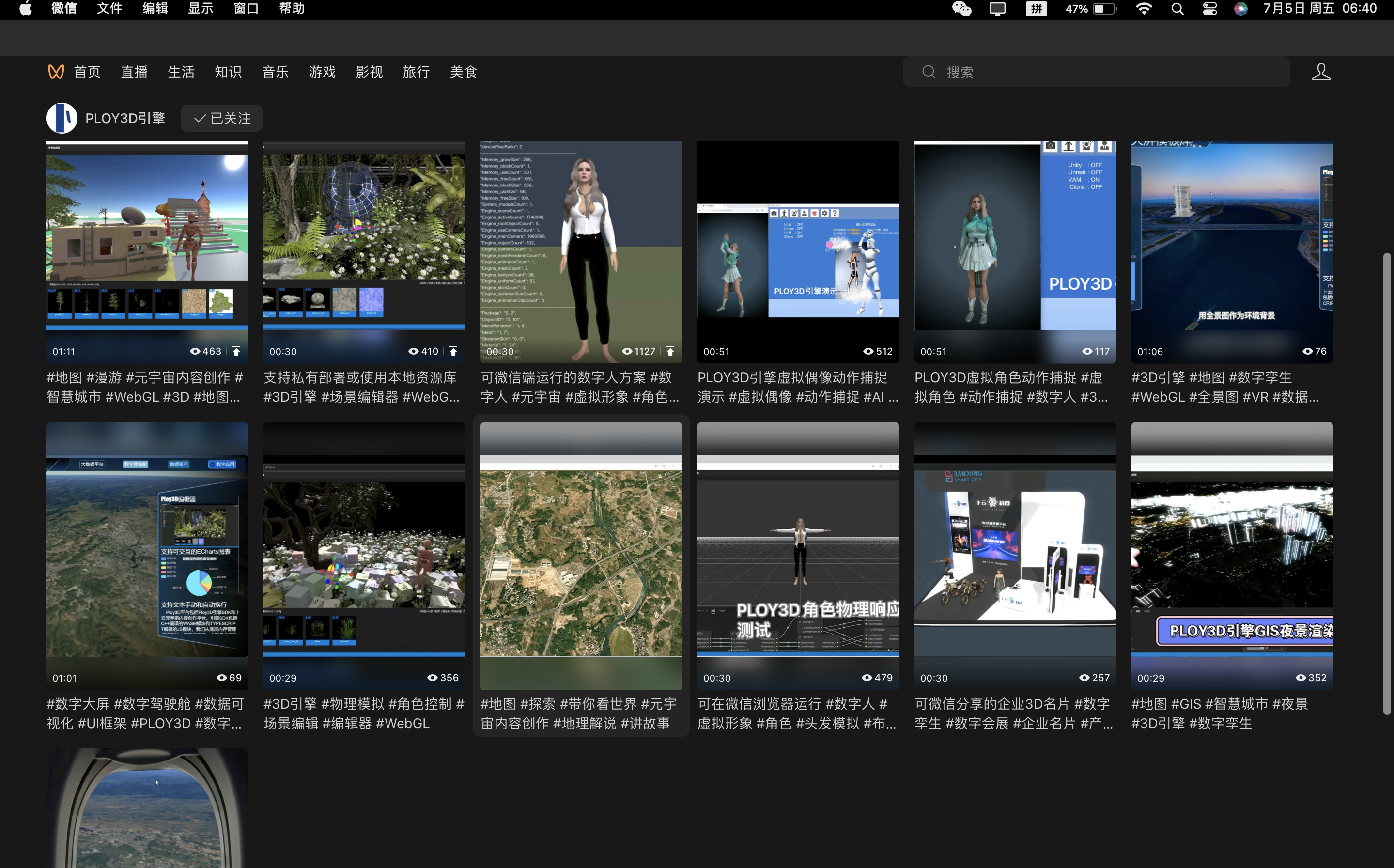Open the user profile icon
Viewport: 1394px width, 868px height.
tap(1320, 72)
